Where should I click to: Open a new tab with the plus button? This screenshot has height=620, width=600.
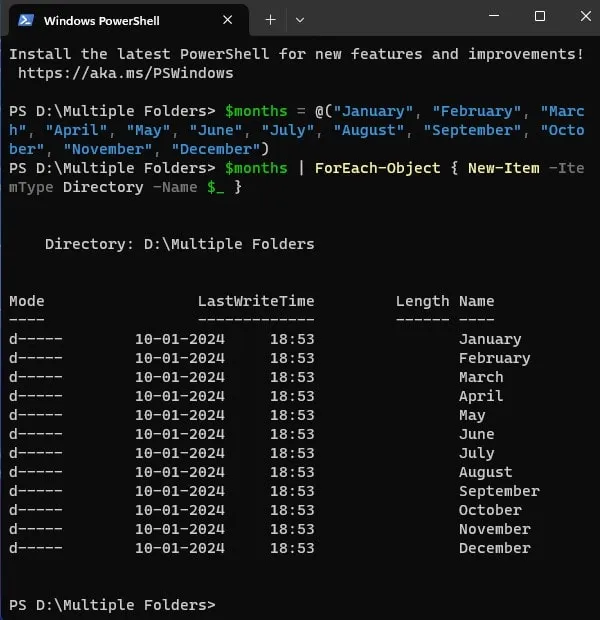point(271,20)
